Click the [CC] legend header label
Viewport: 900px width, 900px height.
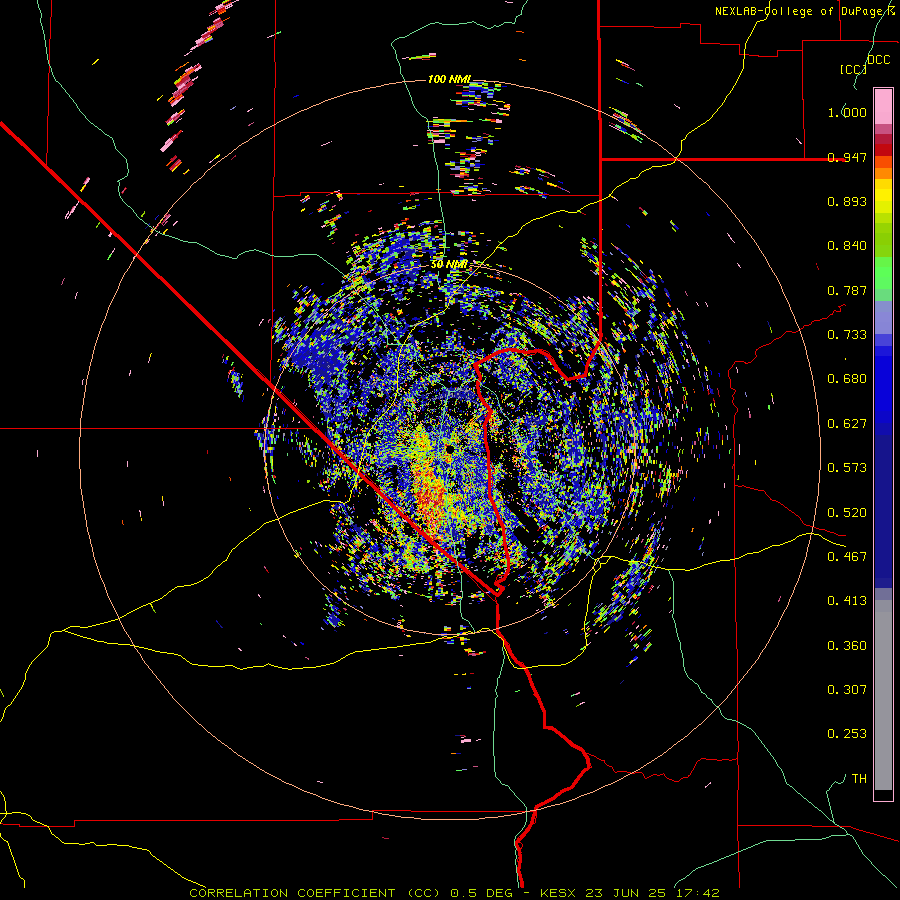(853, 69)
